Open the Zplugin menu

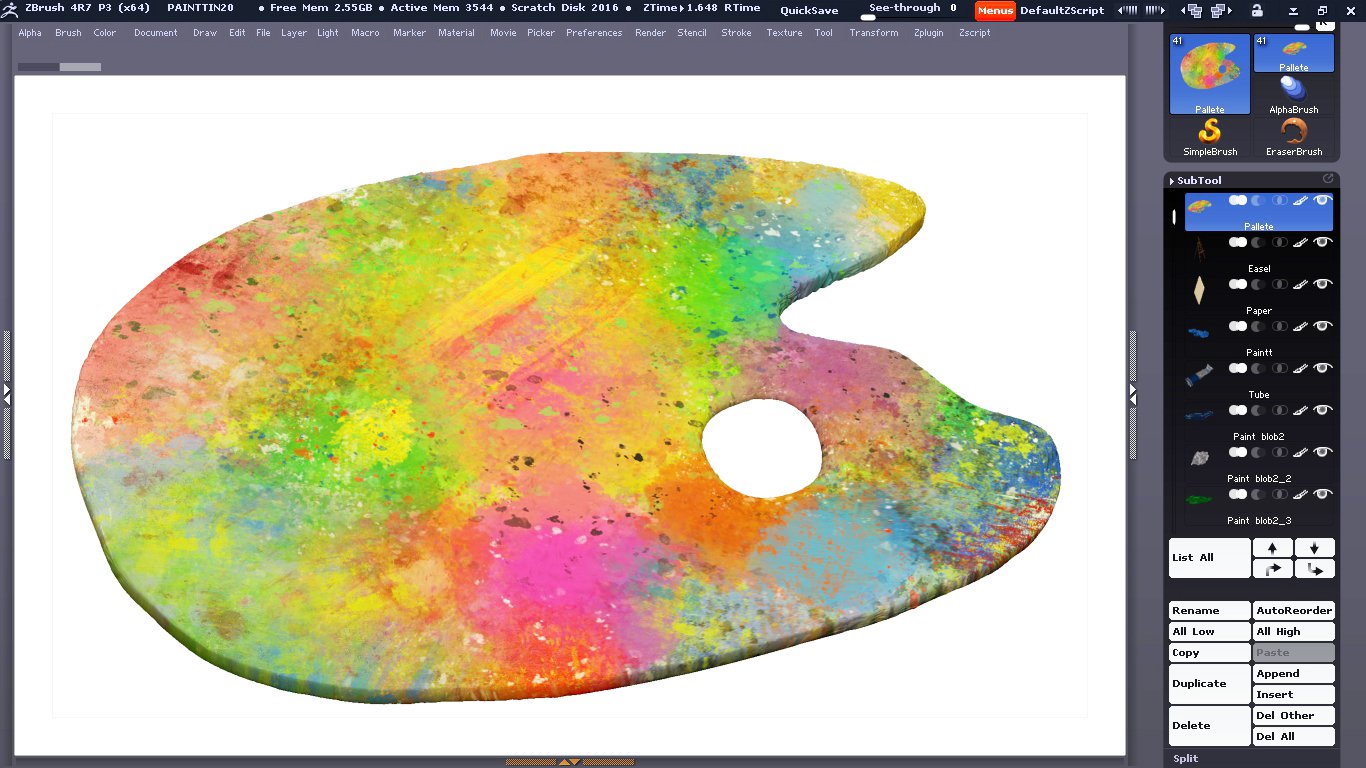(928, 33)
